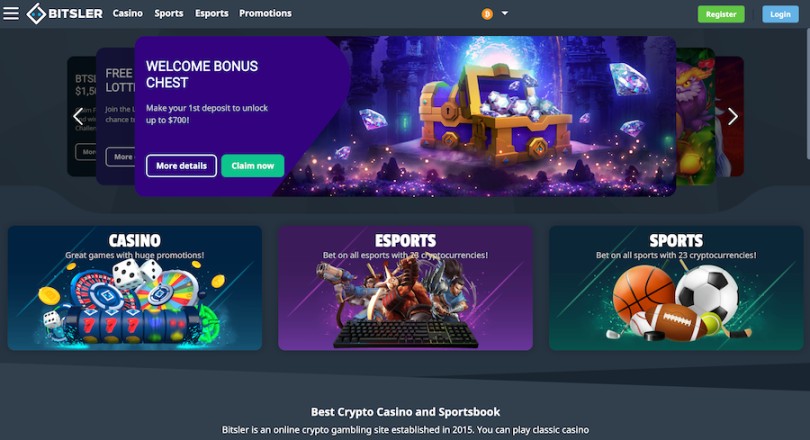Navigate to Esports in top bar
The image size is (810, 440).
point(211,13)
